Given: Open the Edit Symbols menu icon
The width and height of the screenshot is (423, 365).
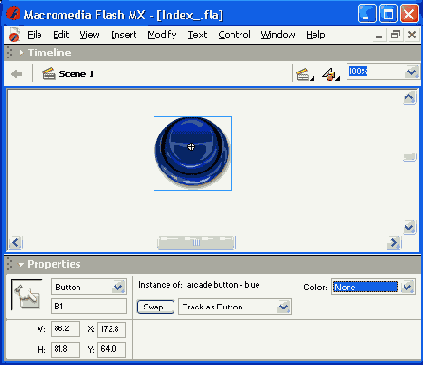Looking at the screenshot, I should click(330, 74).
